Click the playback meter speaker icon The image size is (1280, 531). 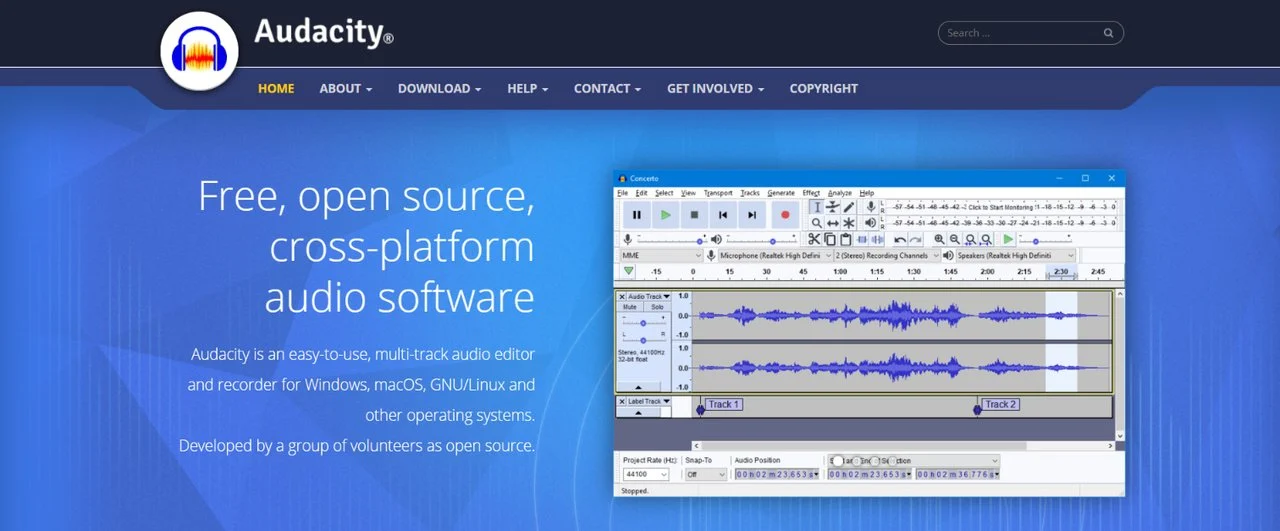click(x=871, y=223)
